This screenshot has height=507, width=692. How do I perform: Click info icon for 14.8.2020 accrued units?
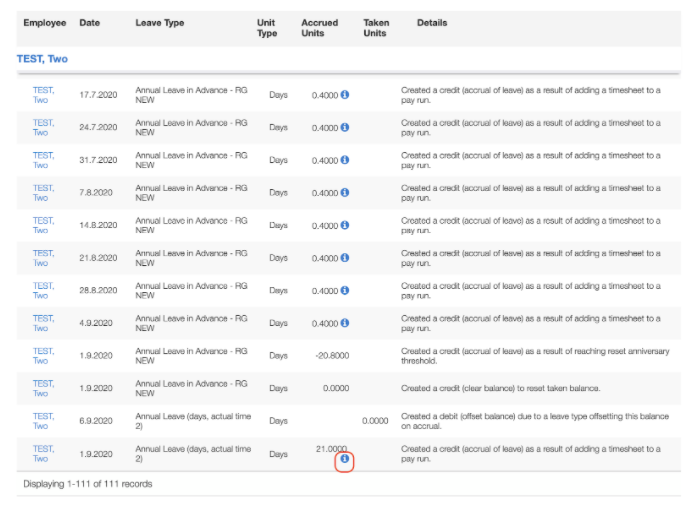pos(345,225)
